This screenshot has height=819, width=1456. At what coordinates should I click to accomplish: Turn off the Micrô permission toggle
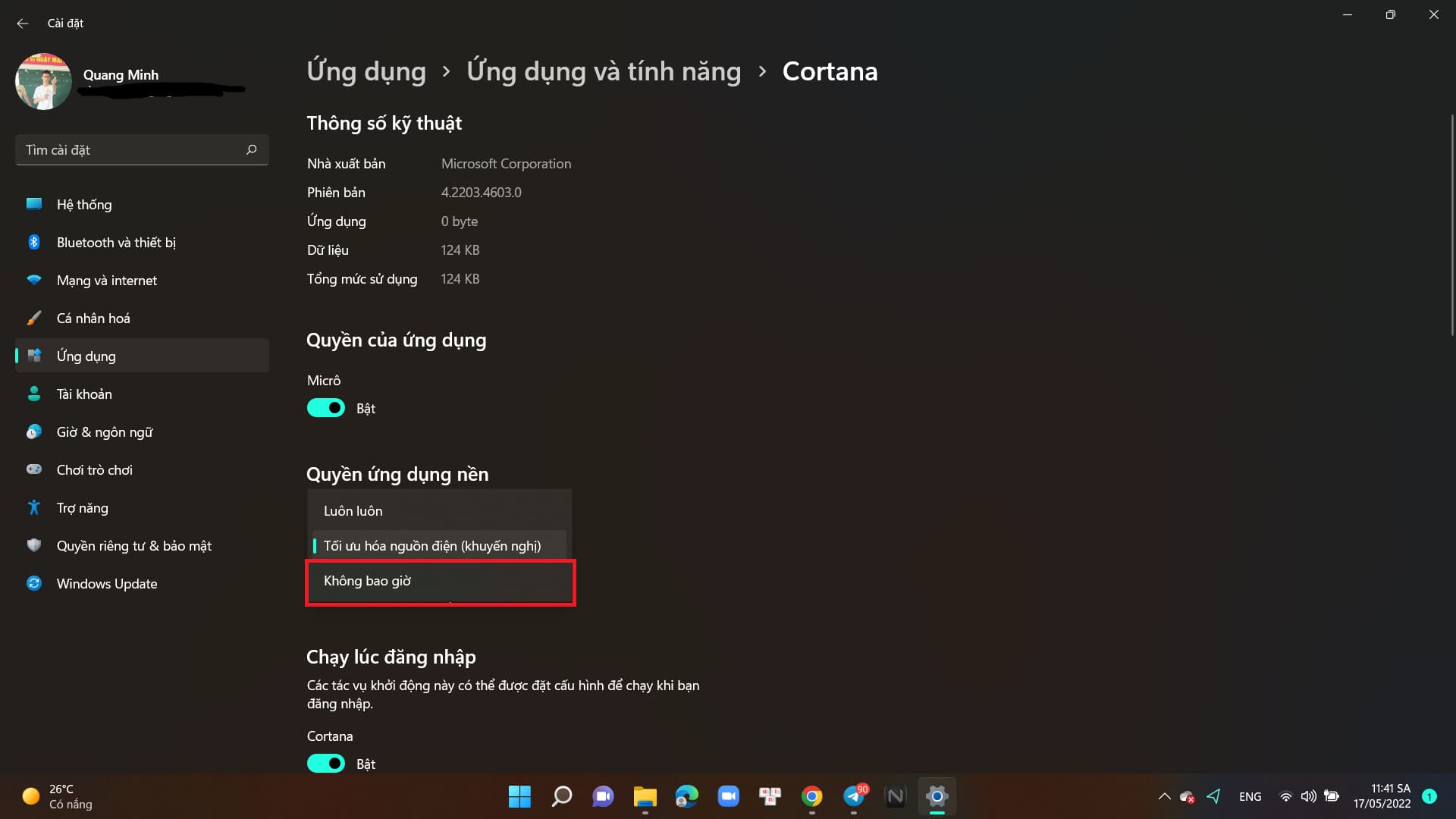click(x=326, y=408)
